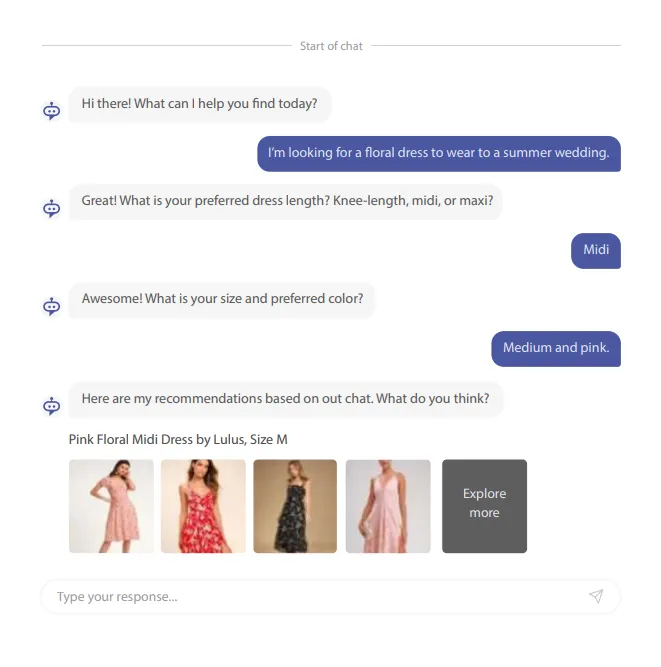Click the paper plane send icon

click(596, 596)
